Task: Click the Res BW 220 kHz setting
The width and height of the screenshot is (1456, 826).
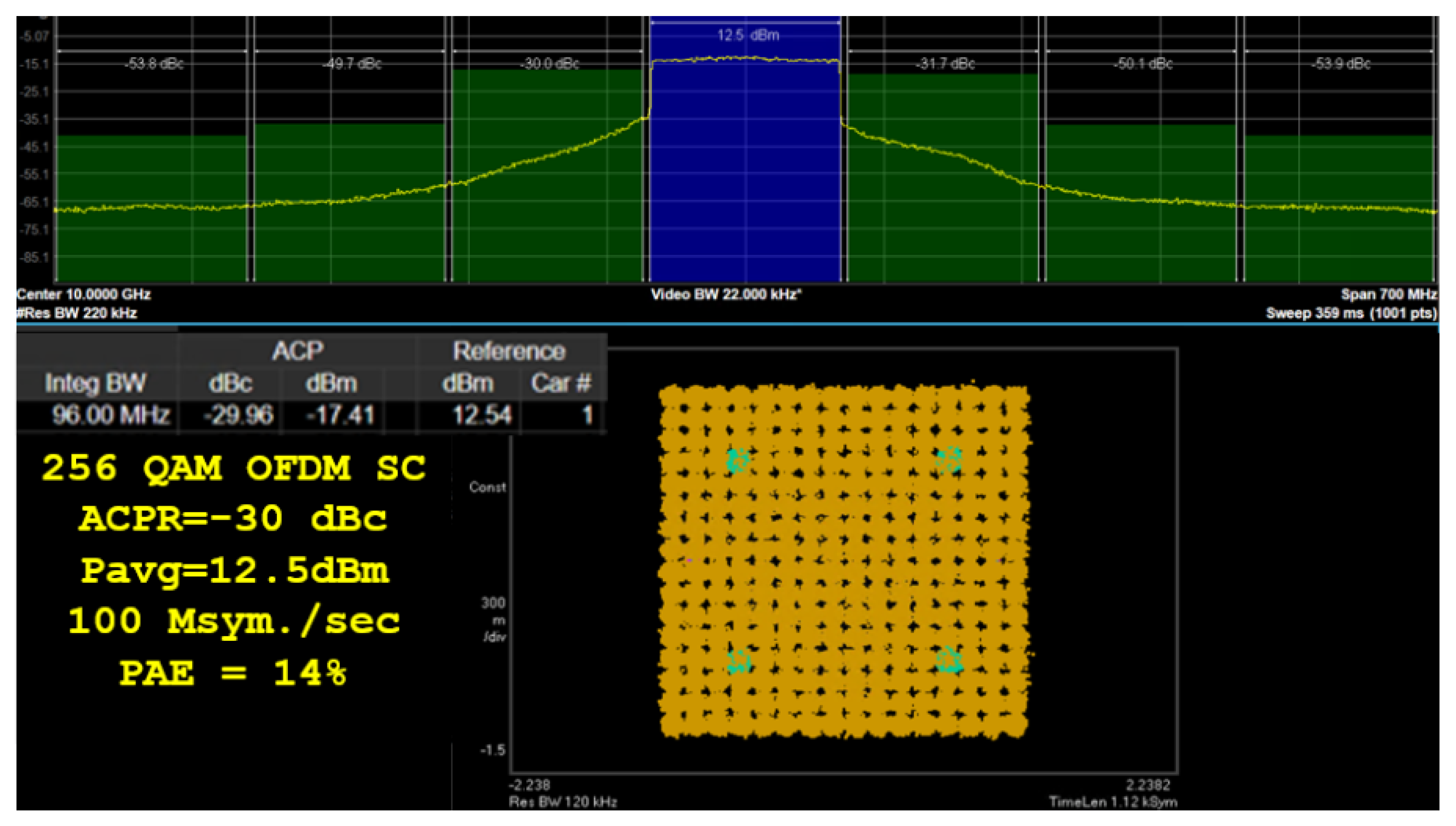Action: (x=77, y=313)
